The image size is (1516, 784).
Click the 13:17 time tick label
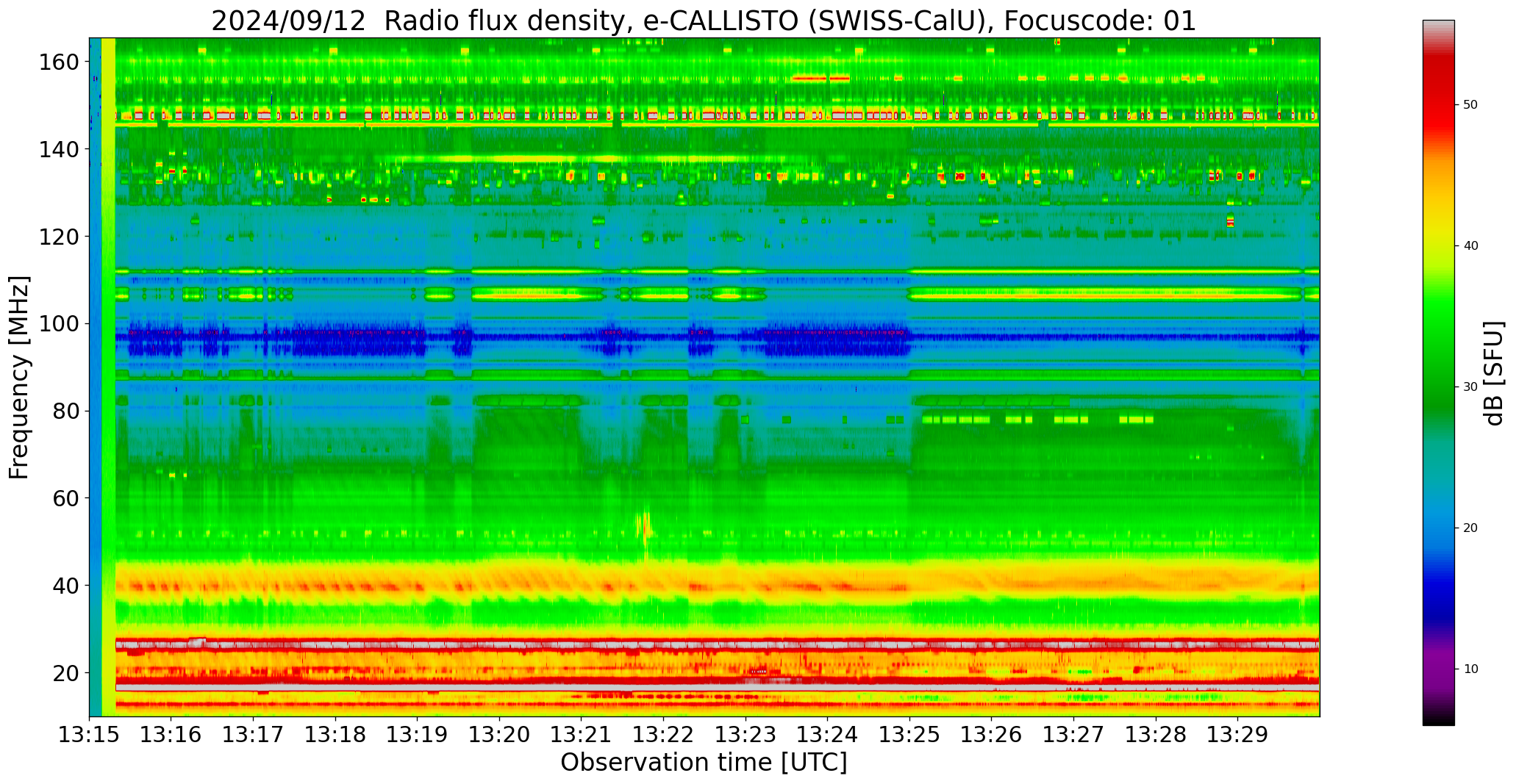[x=253, y=734]
